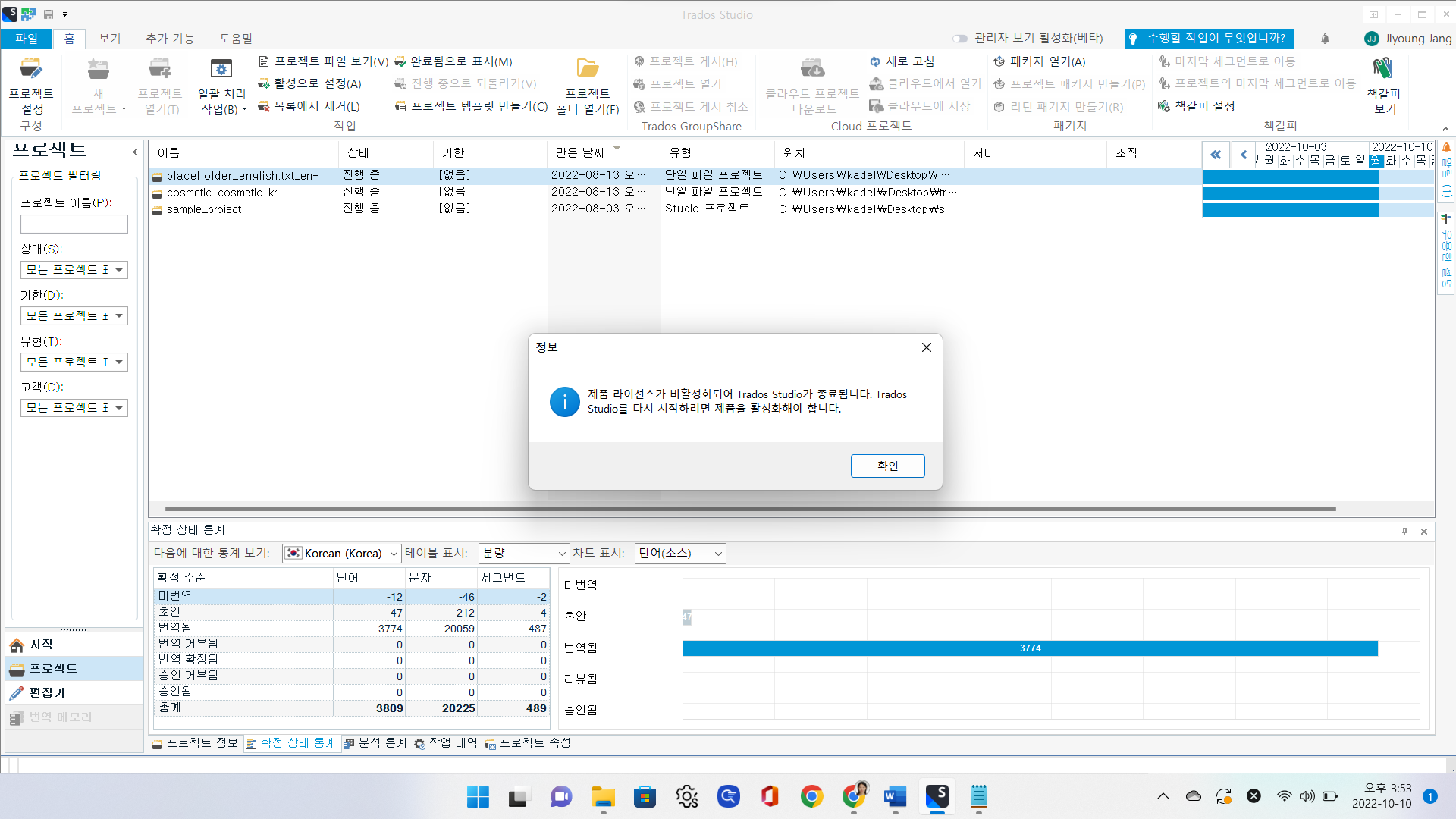Open Word from the taskbar
The width and height of the screenshot is (1456, 819).
pos(895,797)
